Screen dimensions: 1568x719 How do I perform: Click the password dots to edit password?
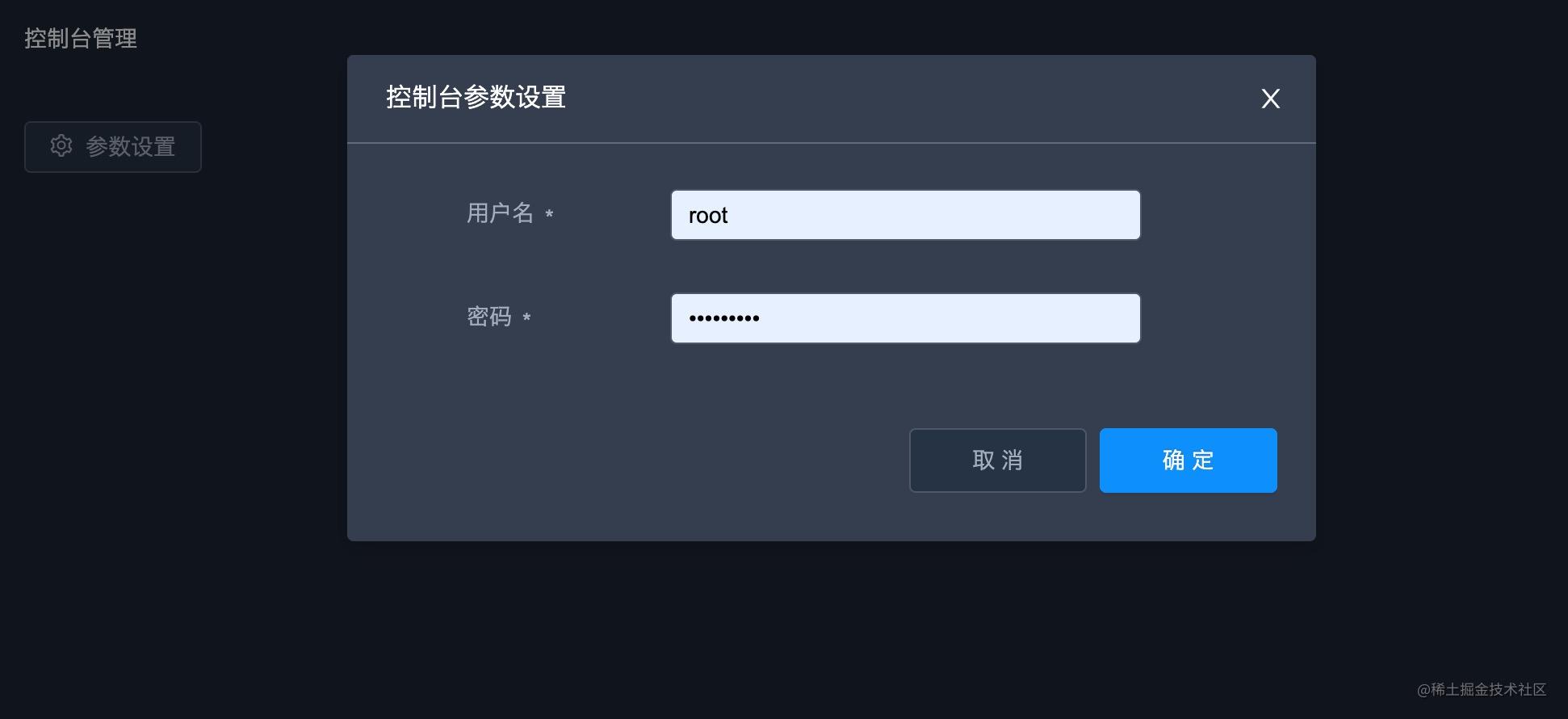[x=724, y=317]
